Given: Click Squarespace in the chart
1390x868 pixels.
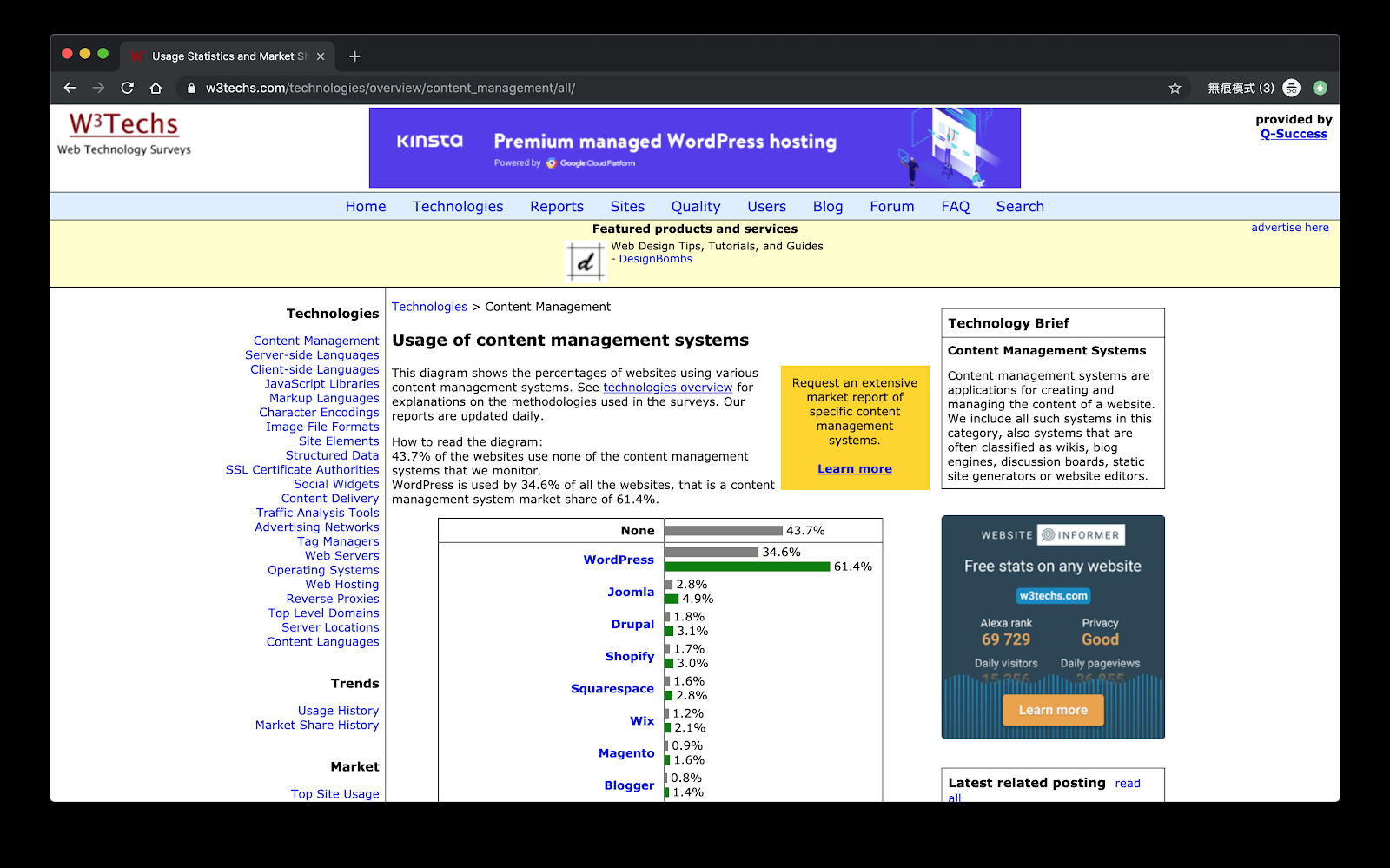Looking at the screenshot, I should pyautogui.click(x=612, y=688).
